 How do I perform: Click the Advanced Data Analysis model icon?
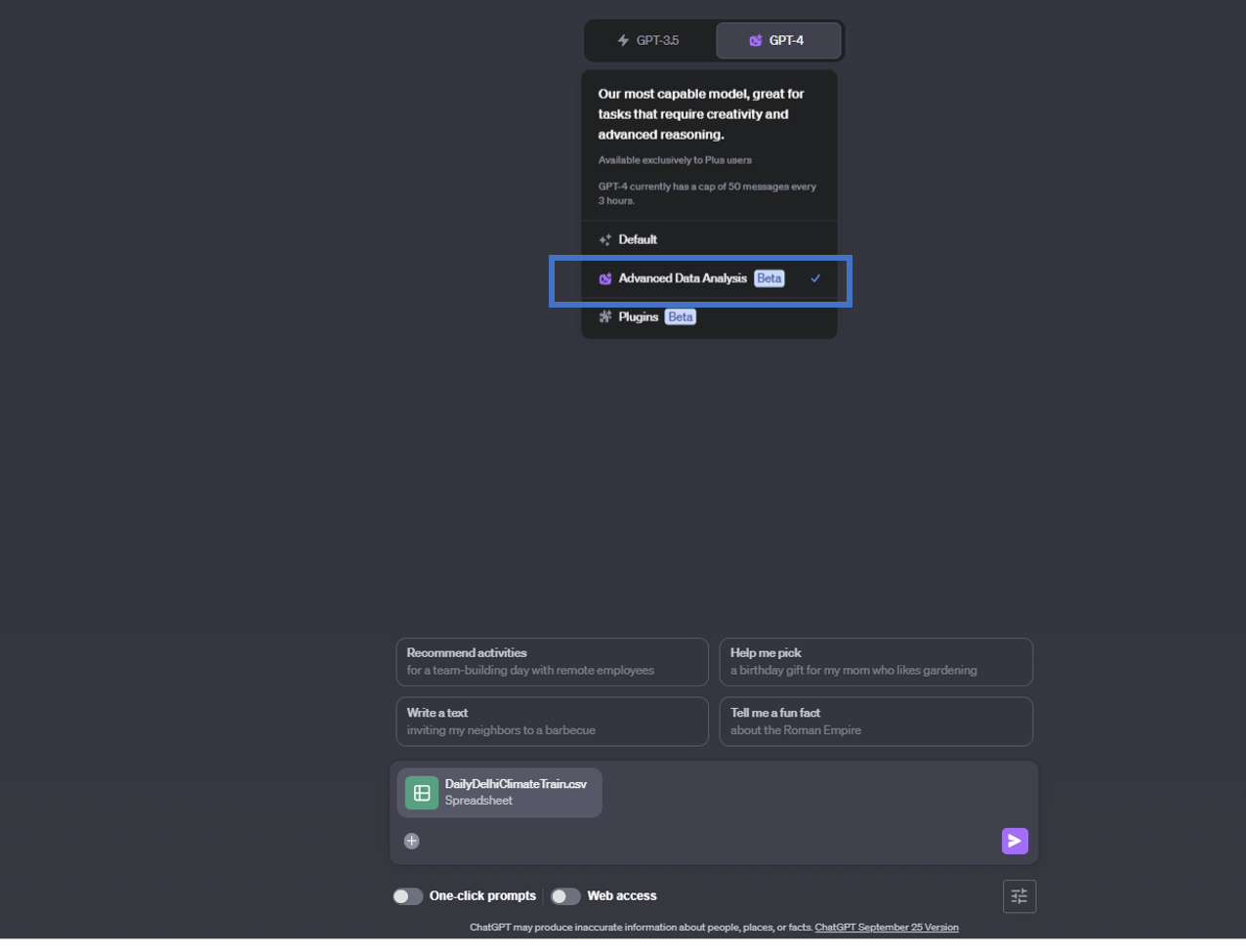(605, 278)
